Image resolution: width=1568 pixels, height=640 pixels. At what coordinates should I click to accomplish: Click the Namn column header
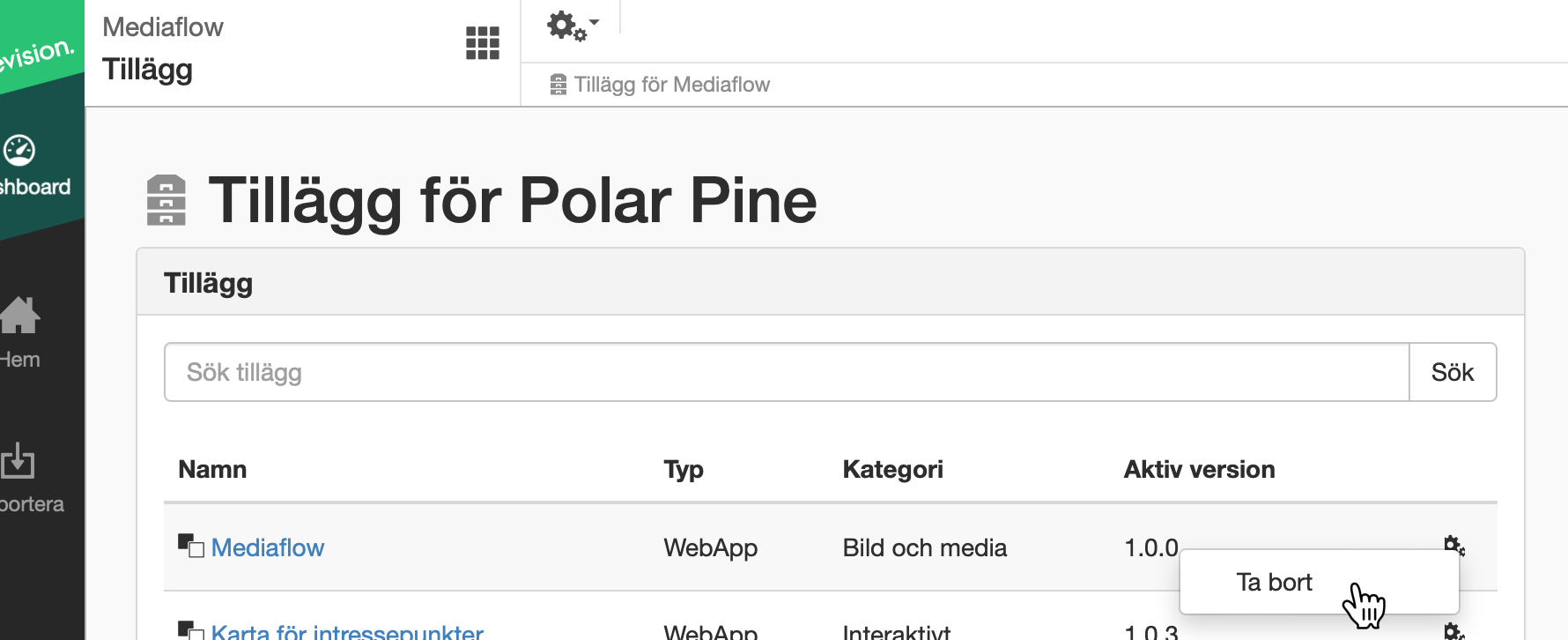tap(212, 469)
